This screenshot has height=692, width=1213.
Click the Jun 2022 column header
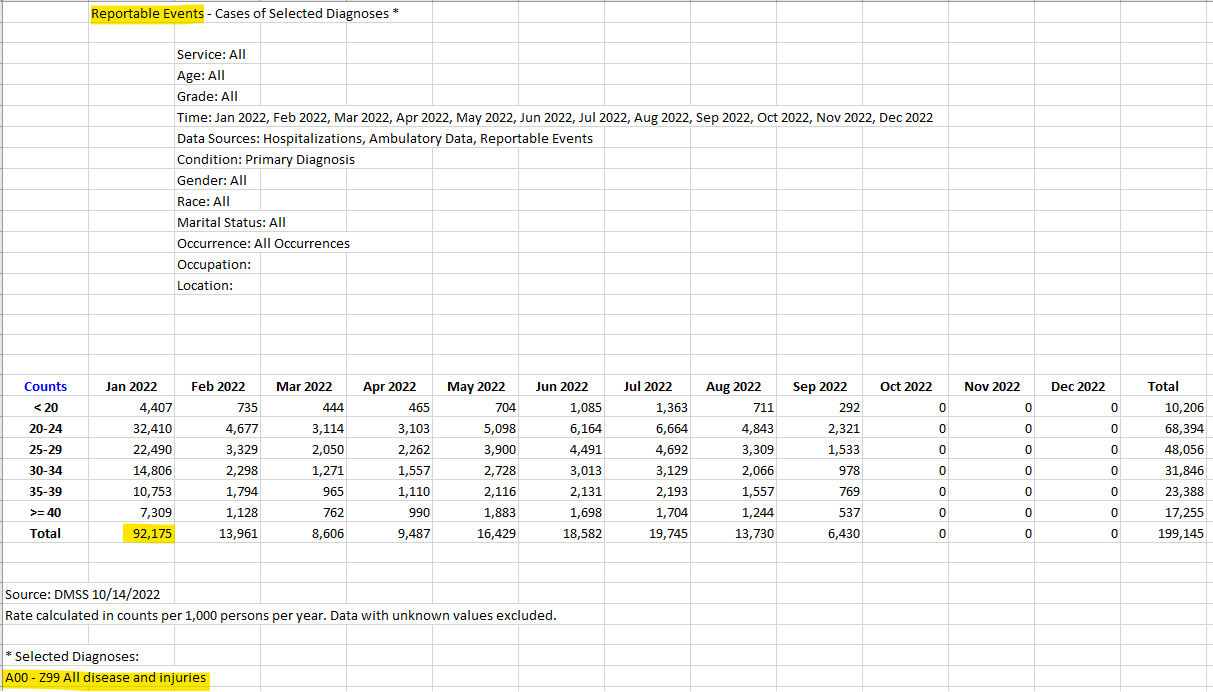point(562,386)
